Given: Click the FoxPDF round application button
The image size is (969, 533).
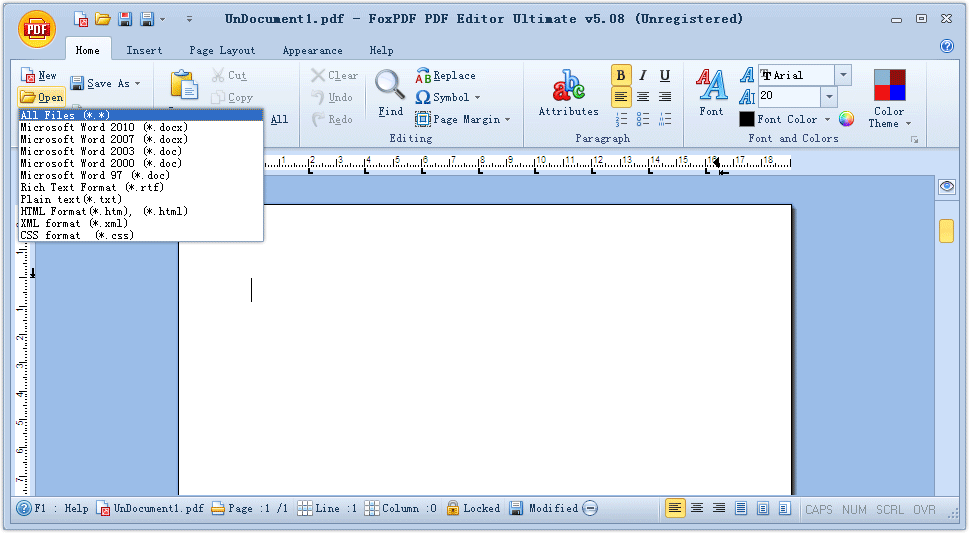Looking at the screenshot, I should [37, 28].
